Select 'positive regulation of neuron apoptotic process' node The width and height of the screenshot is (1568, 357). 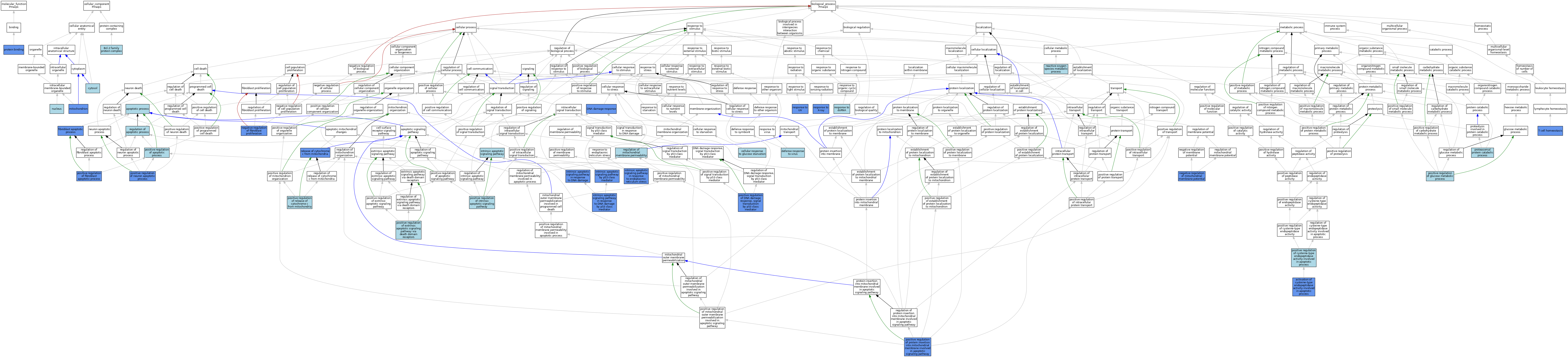(143, 176)
